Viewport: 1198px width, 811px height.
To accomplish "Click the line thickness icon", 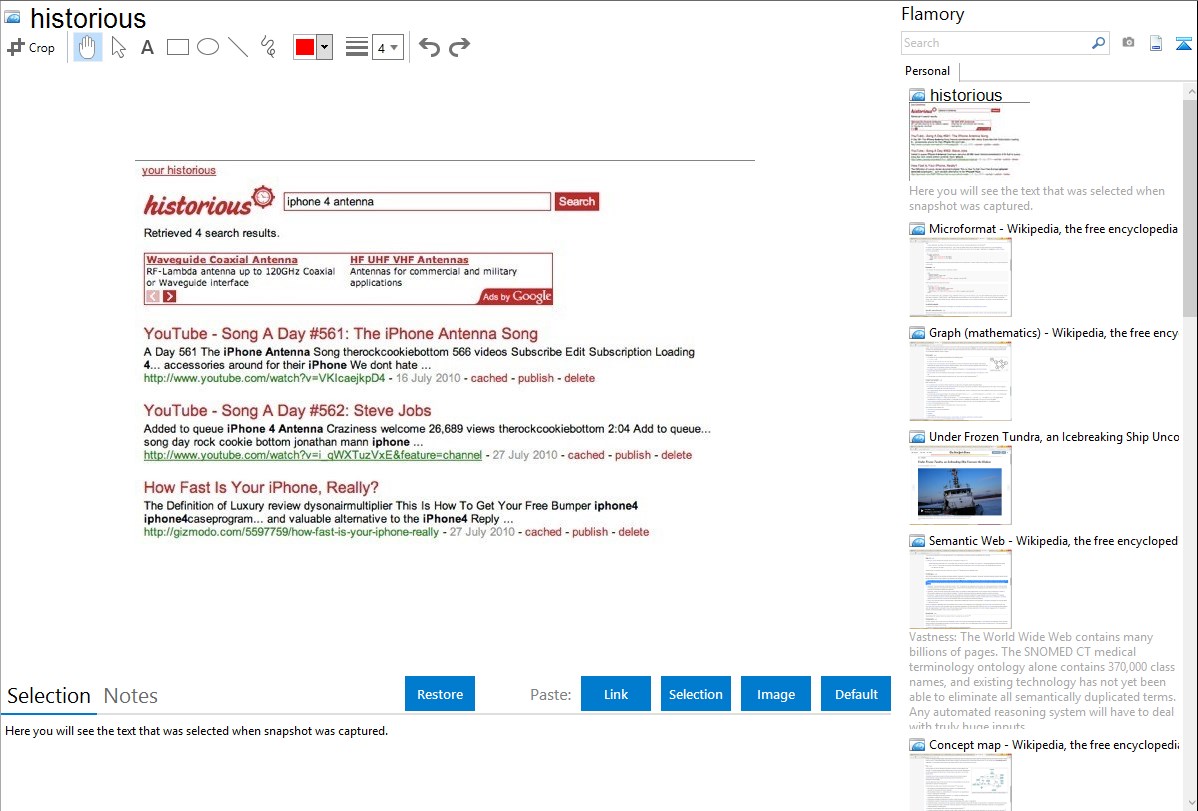I will tap(357, 47).
